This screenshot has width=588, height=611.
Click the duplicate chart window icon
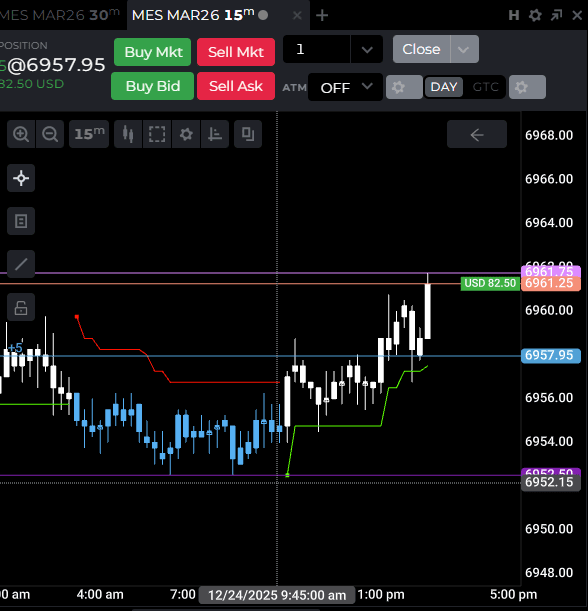pos(248,134)
